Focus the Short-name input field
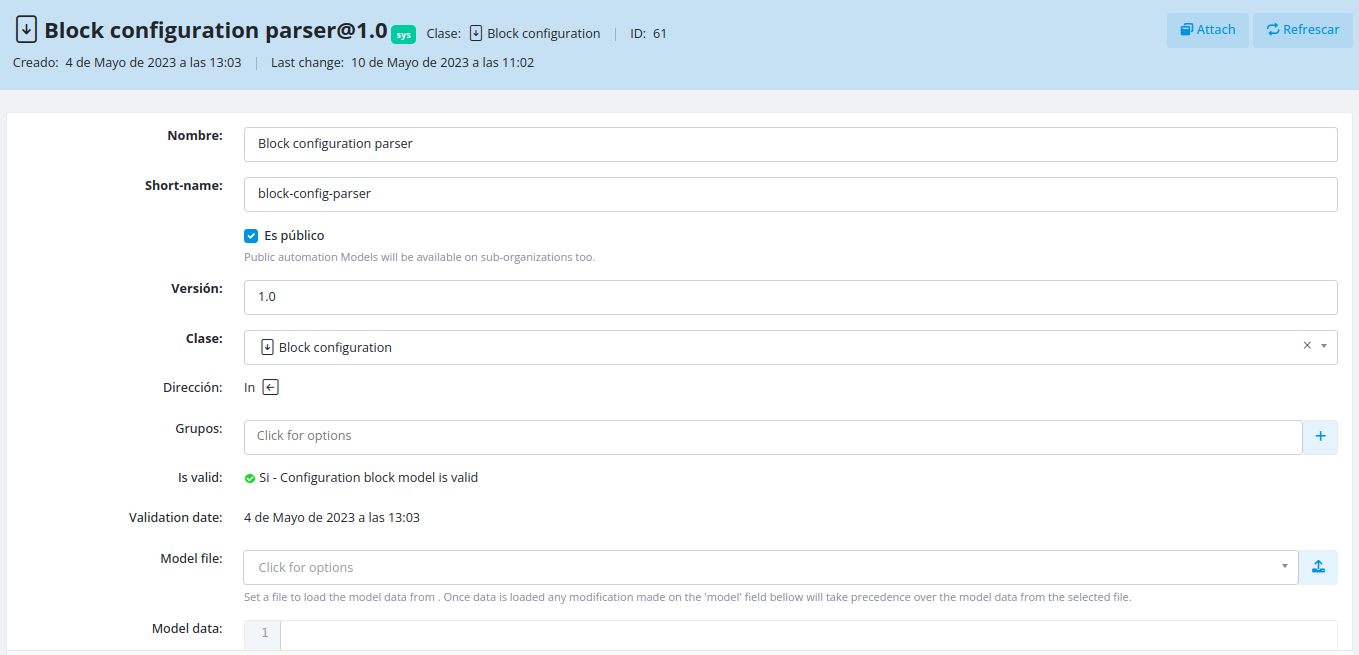The width and height of the screenshot is (1359, 655). click(x=790, y=194)
